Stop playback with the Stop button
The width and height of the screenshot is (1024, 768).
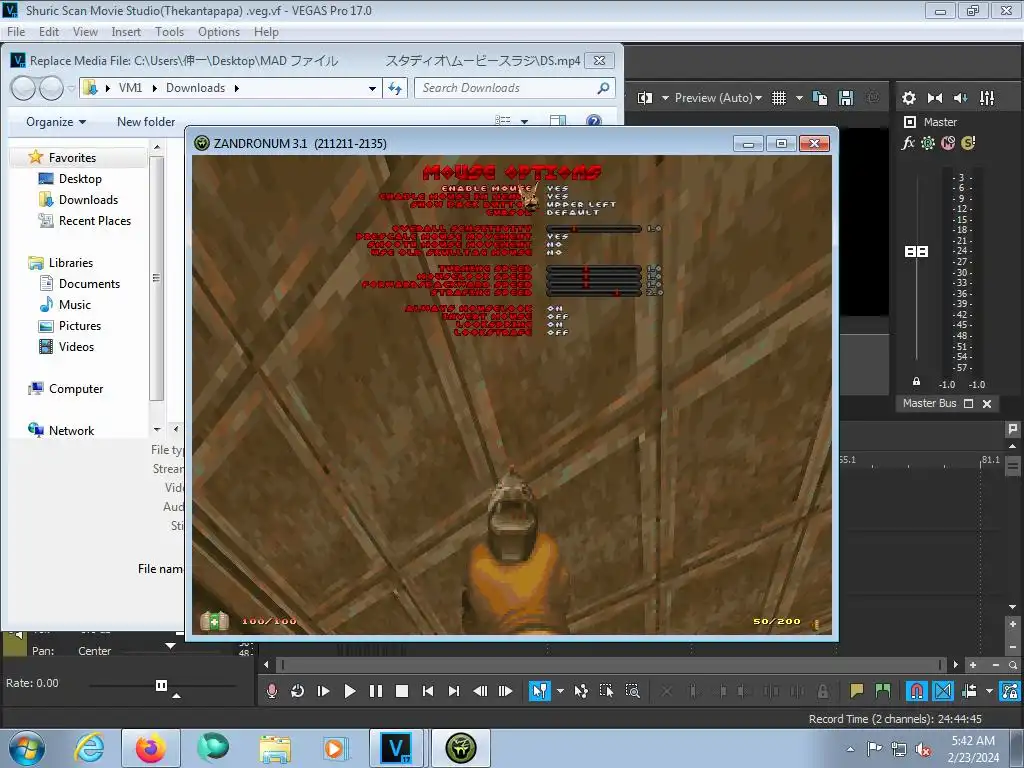tap(402, 691)
